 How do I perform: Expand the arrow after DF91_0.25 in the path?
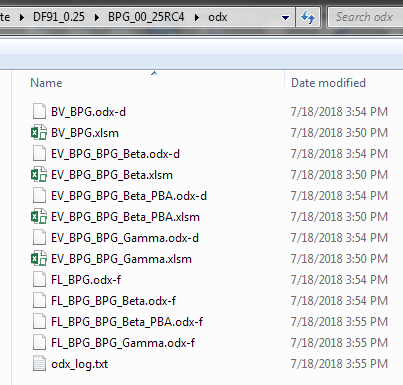point(97,17)
